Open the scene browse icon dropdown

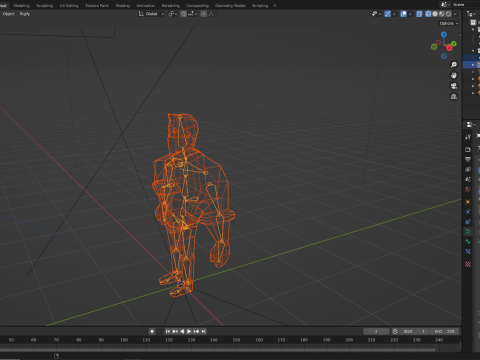[445, 4]
